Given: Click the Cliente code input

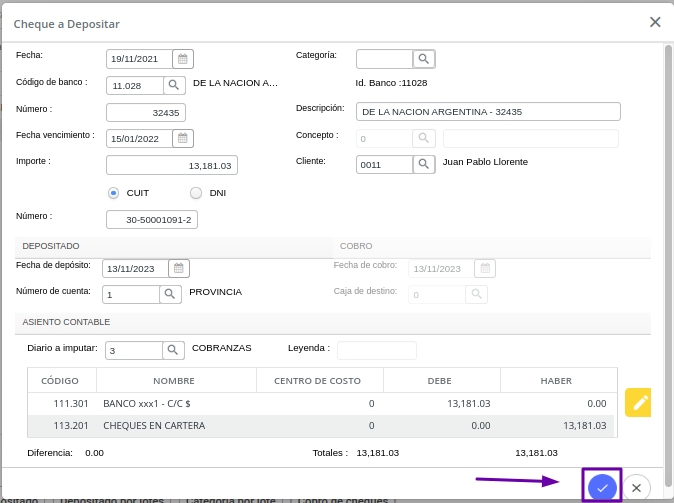Looking at the screenshot, I should 385,164.
